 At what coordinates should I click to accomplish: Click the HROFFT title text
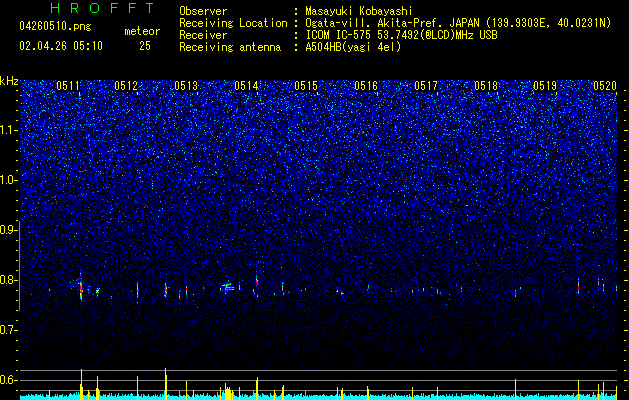pyautogui.click(x=103, y=8)
